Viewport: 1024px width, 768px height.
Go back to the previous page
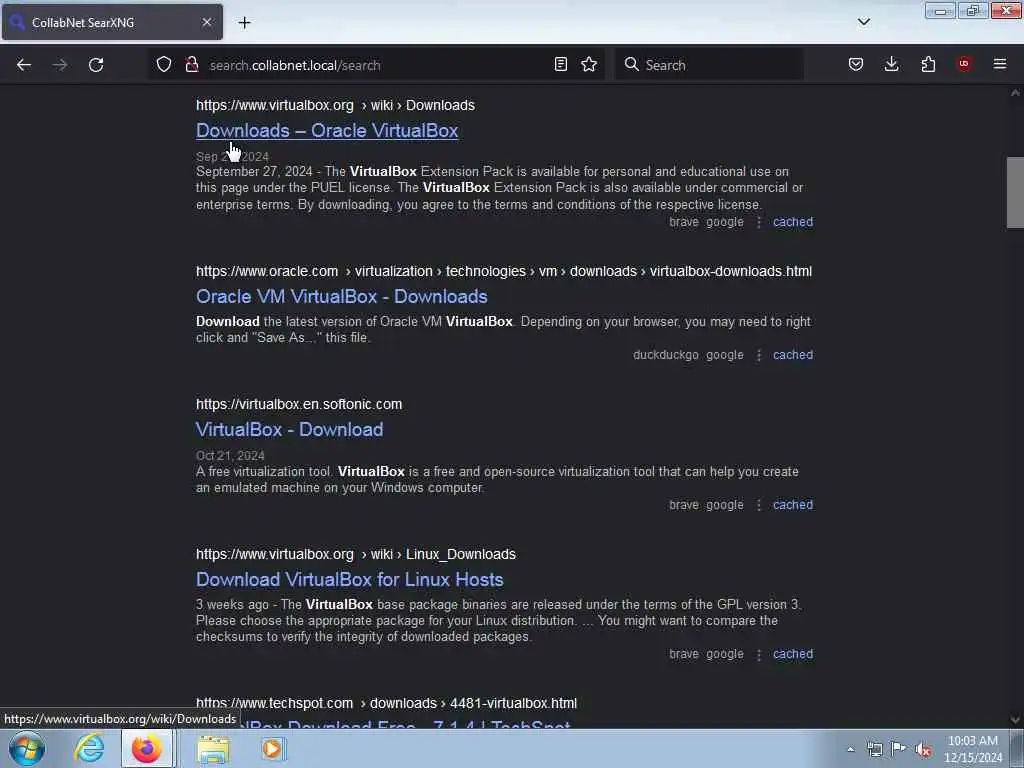coord(24,65)
